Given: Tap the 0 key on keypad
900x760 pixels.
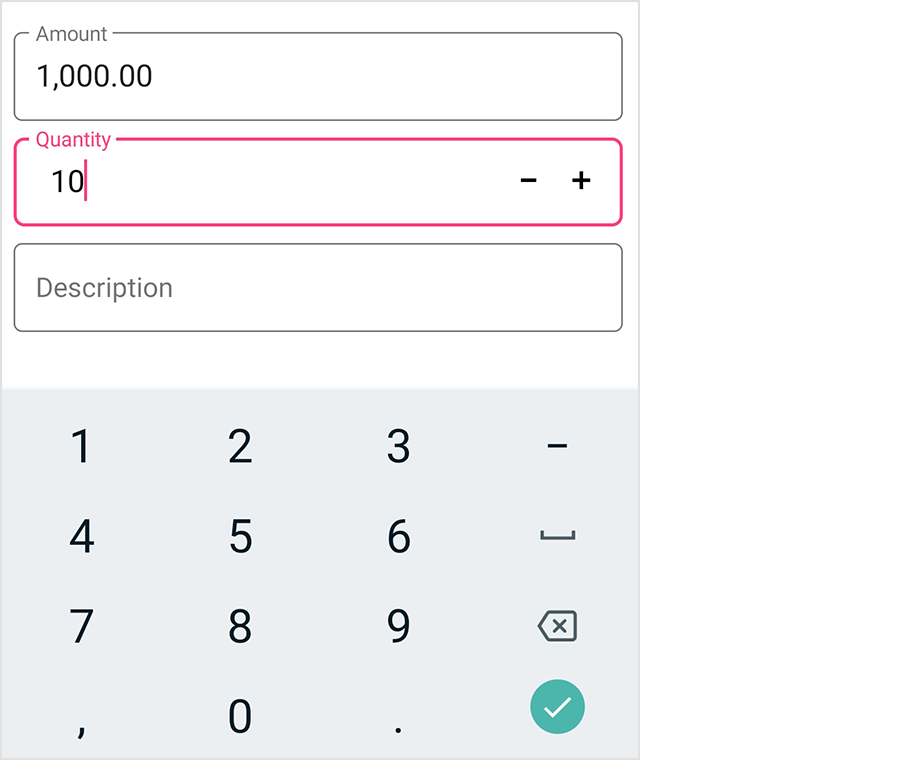Looking at the screenshot, I should [x=240, y=716].
